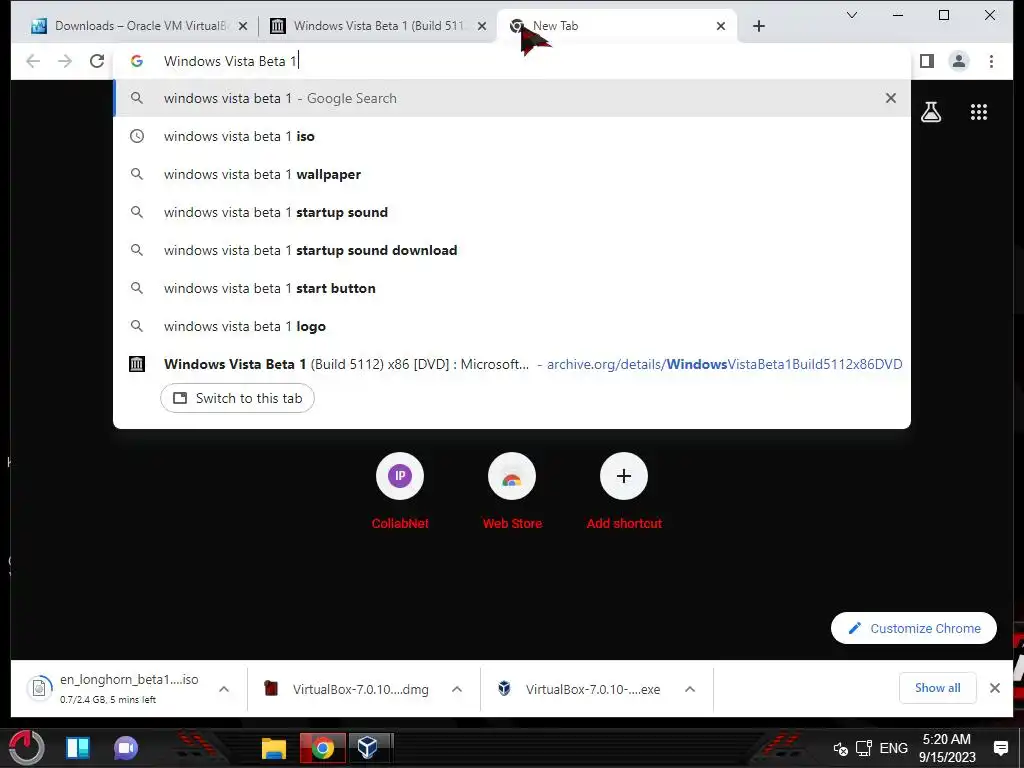Open the Chrome Labs flask icon
Screen dimensions: 1024x768
tap(931, 112)
